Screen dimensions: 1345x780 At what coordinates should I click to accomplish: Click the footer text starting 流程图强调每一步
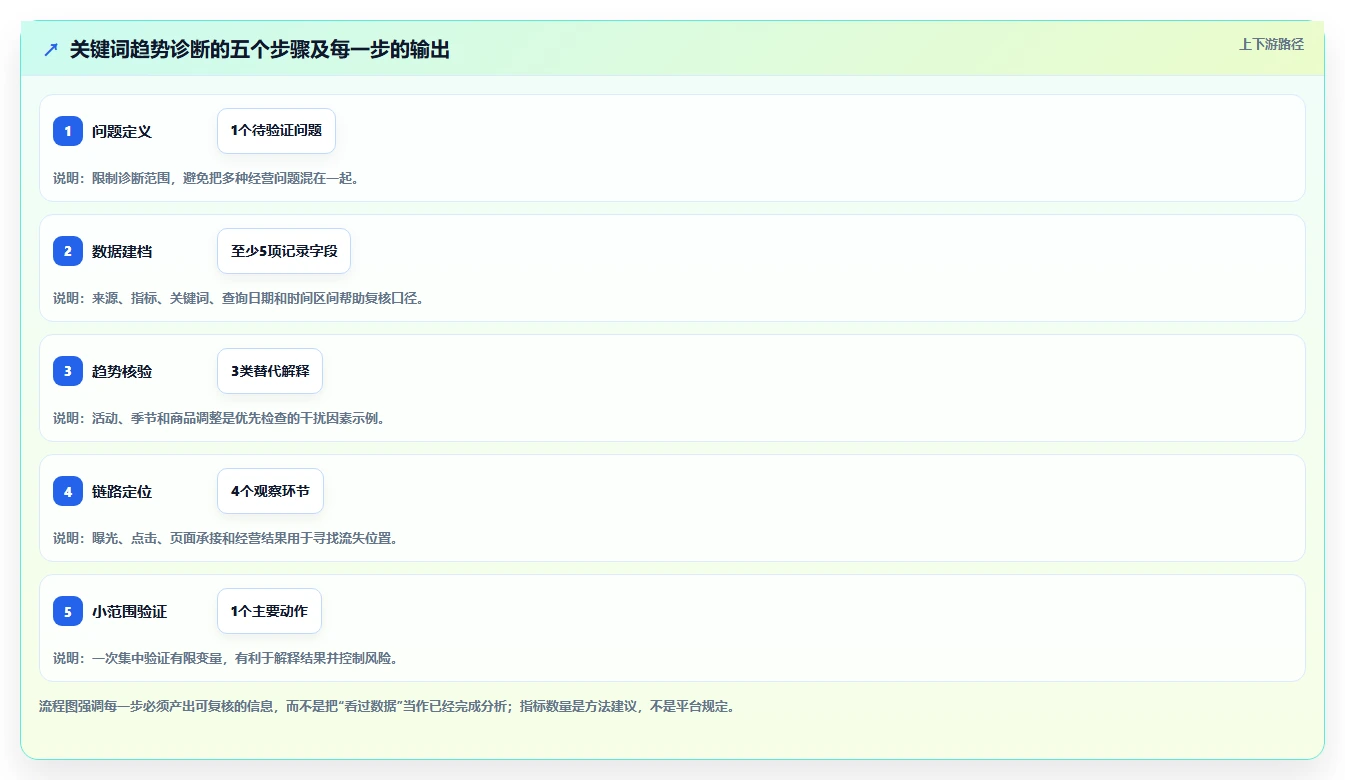pos(388,706)
